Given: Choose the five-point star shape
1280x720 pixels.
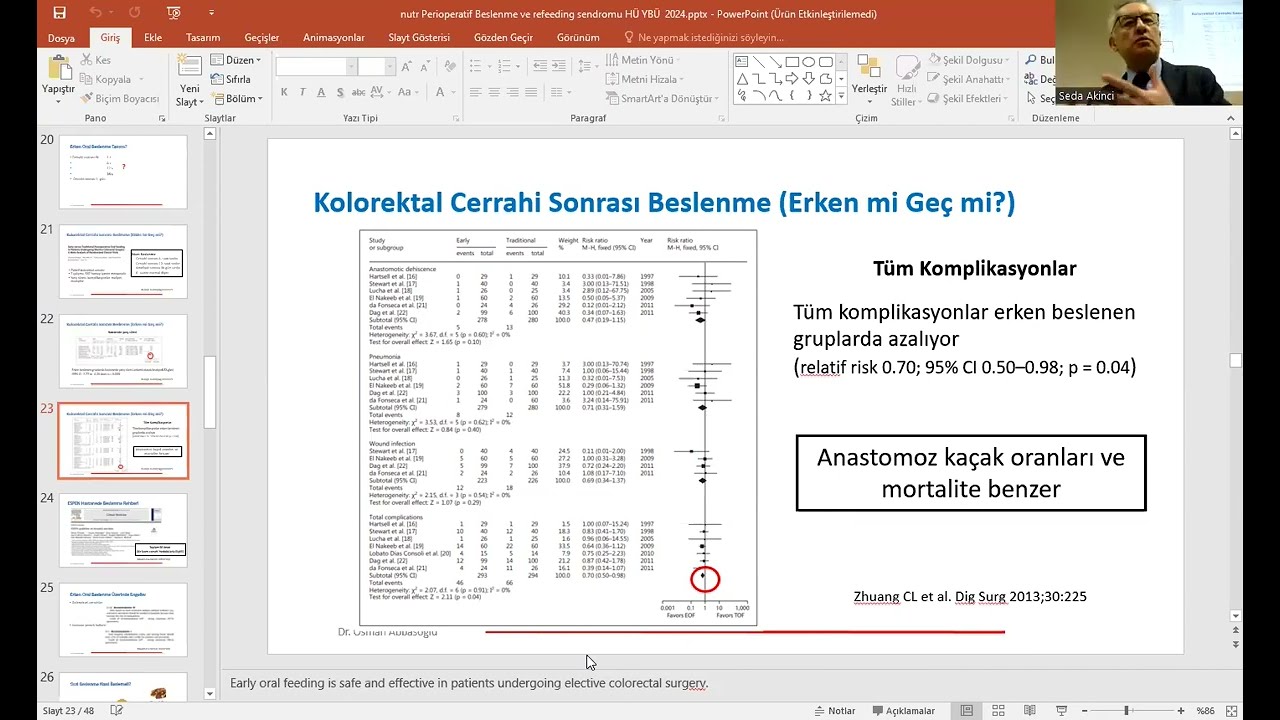Looking at the screenshot, I should 825,96.
